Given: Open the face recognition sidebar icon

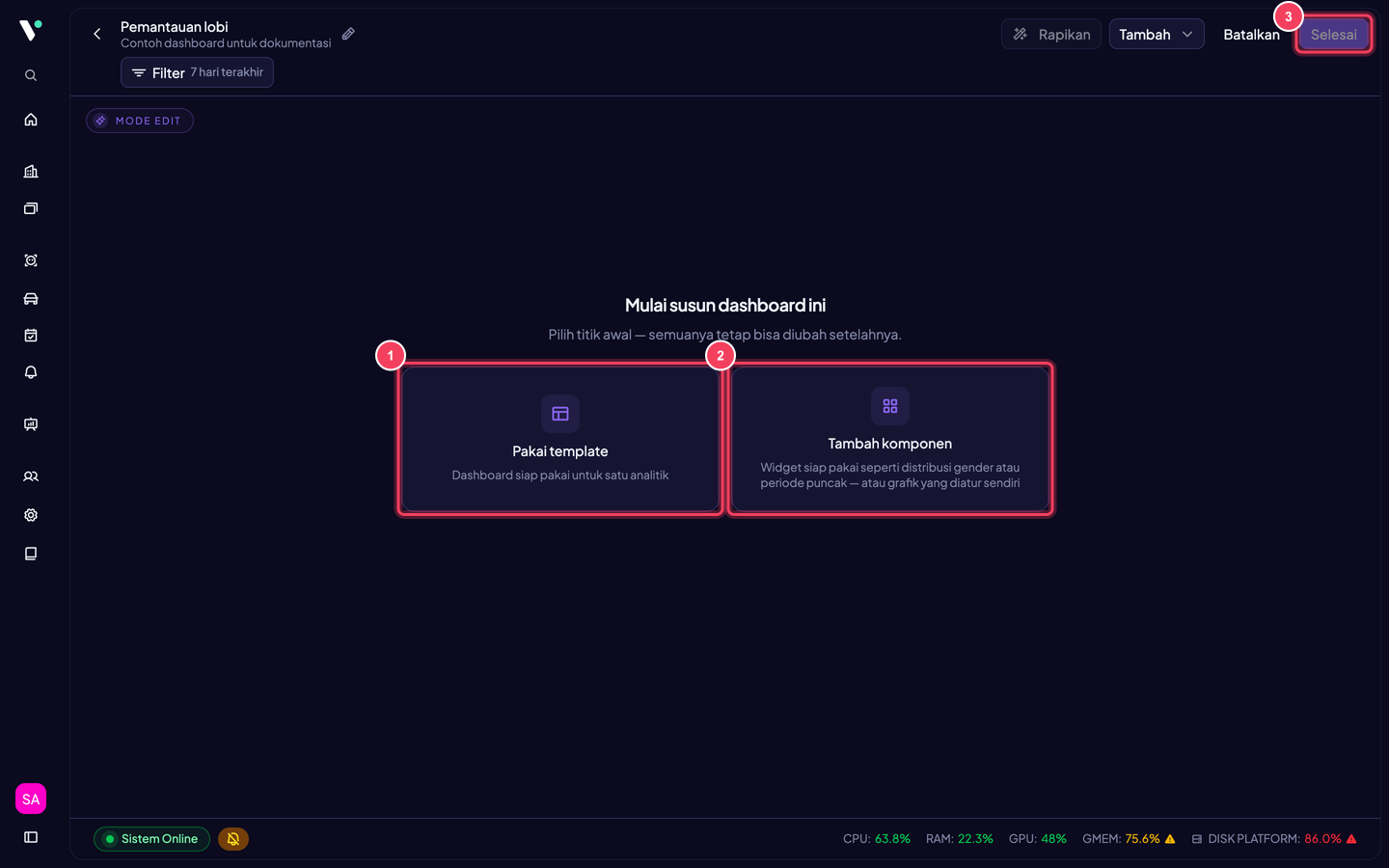Looking at the screenshot, I should (31, 260).
